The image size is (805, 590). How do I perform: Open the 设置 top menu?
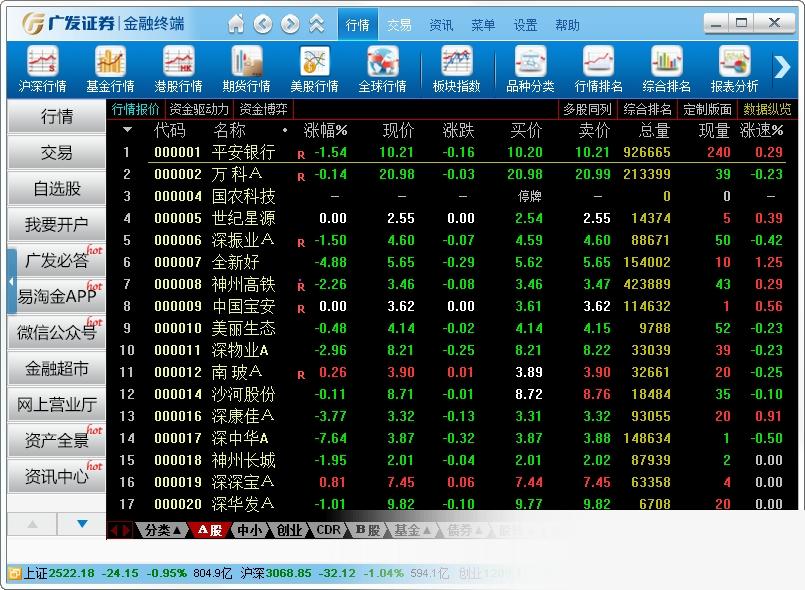tap(525, 25)
